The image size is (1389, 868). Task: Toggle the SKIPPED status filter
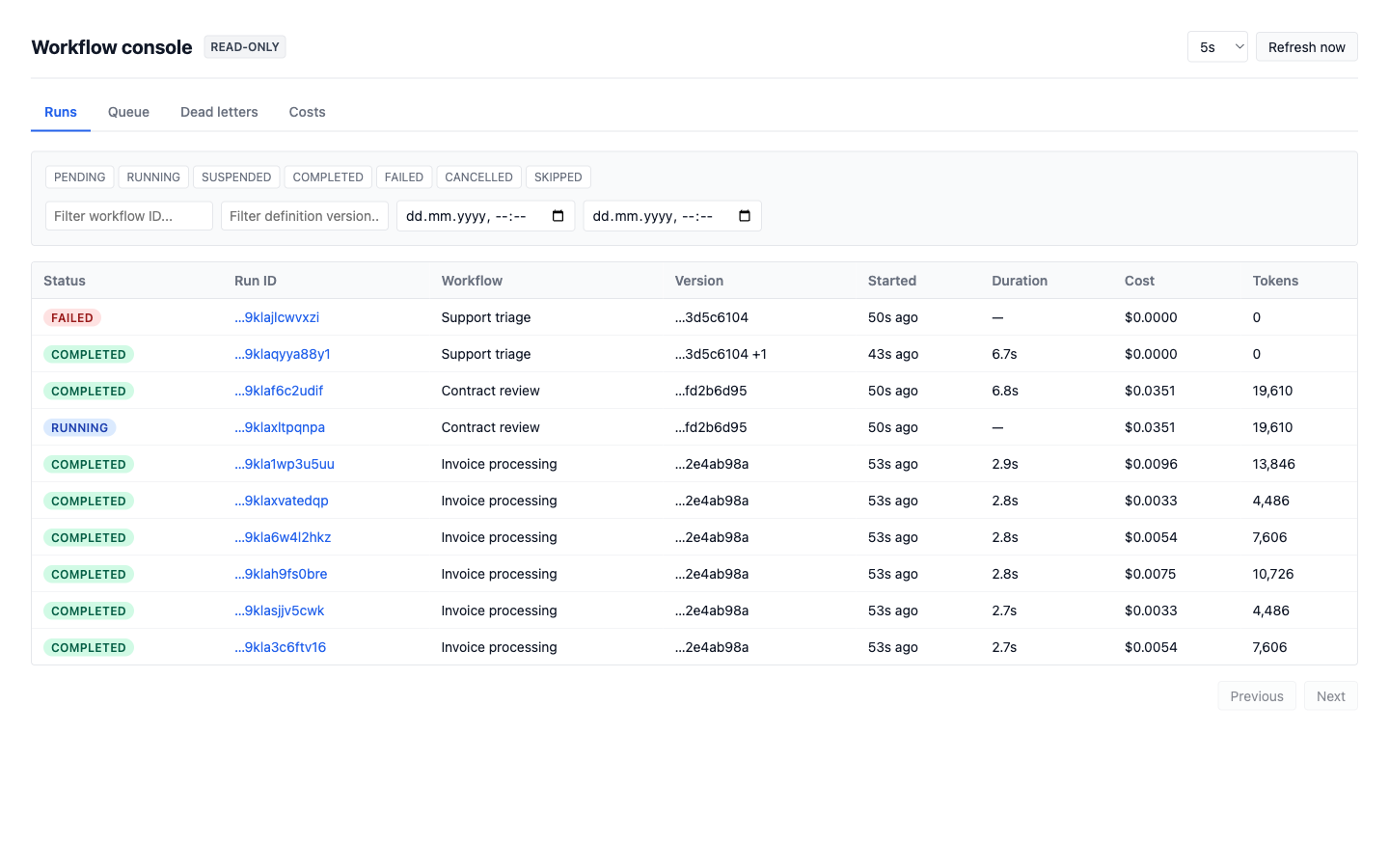tap(558, 177)
